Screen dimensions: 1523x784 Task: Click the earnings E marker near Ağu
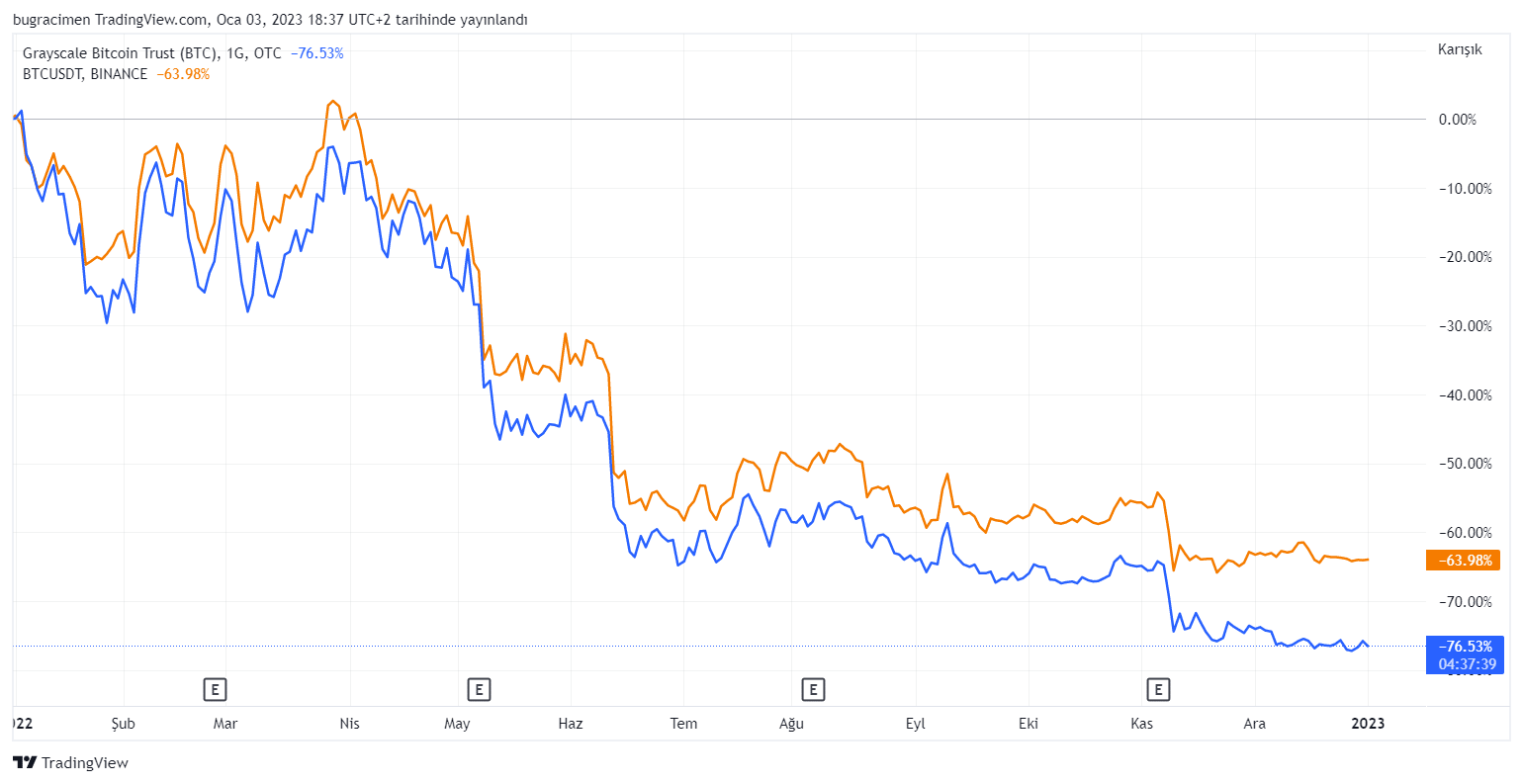pos(813,689)
